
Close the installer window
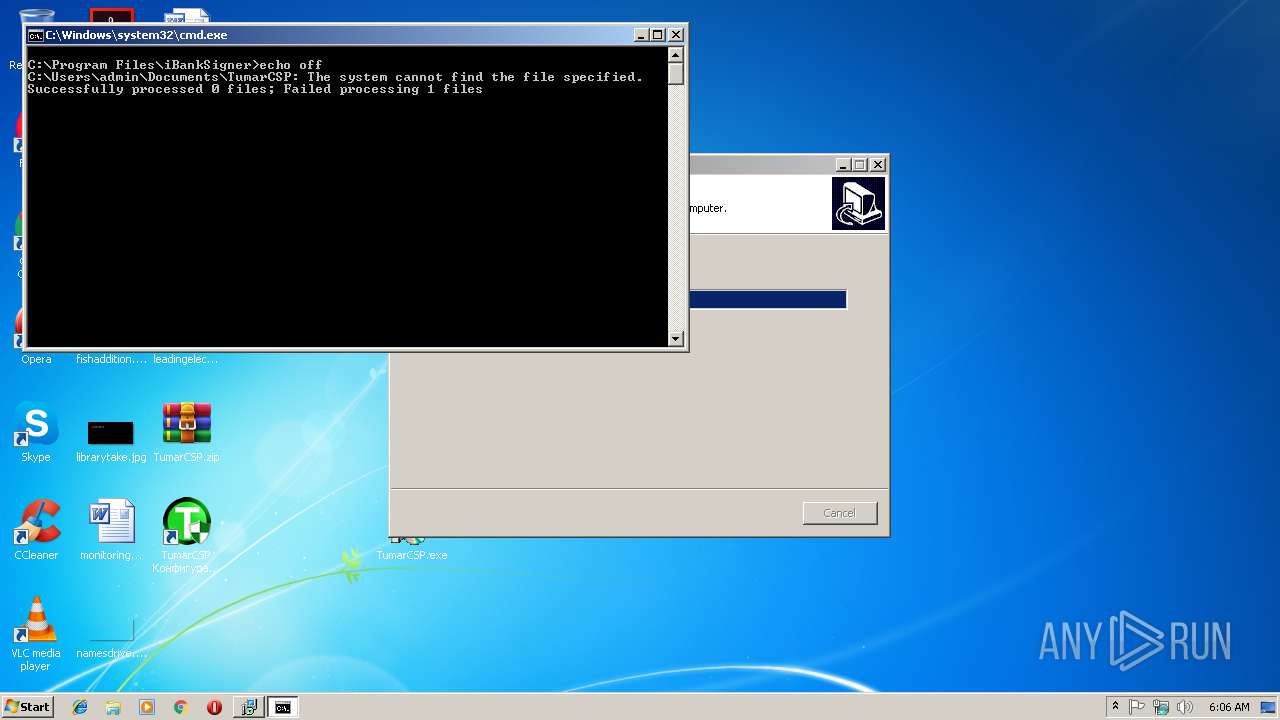(x=878, y=165)
